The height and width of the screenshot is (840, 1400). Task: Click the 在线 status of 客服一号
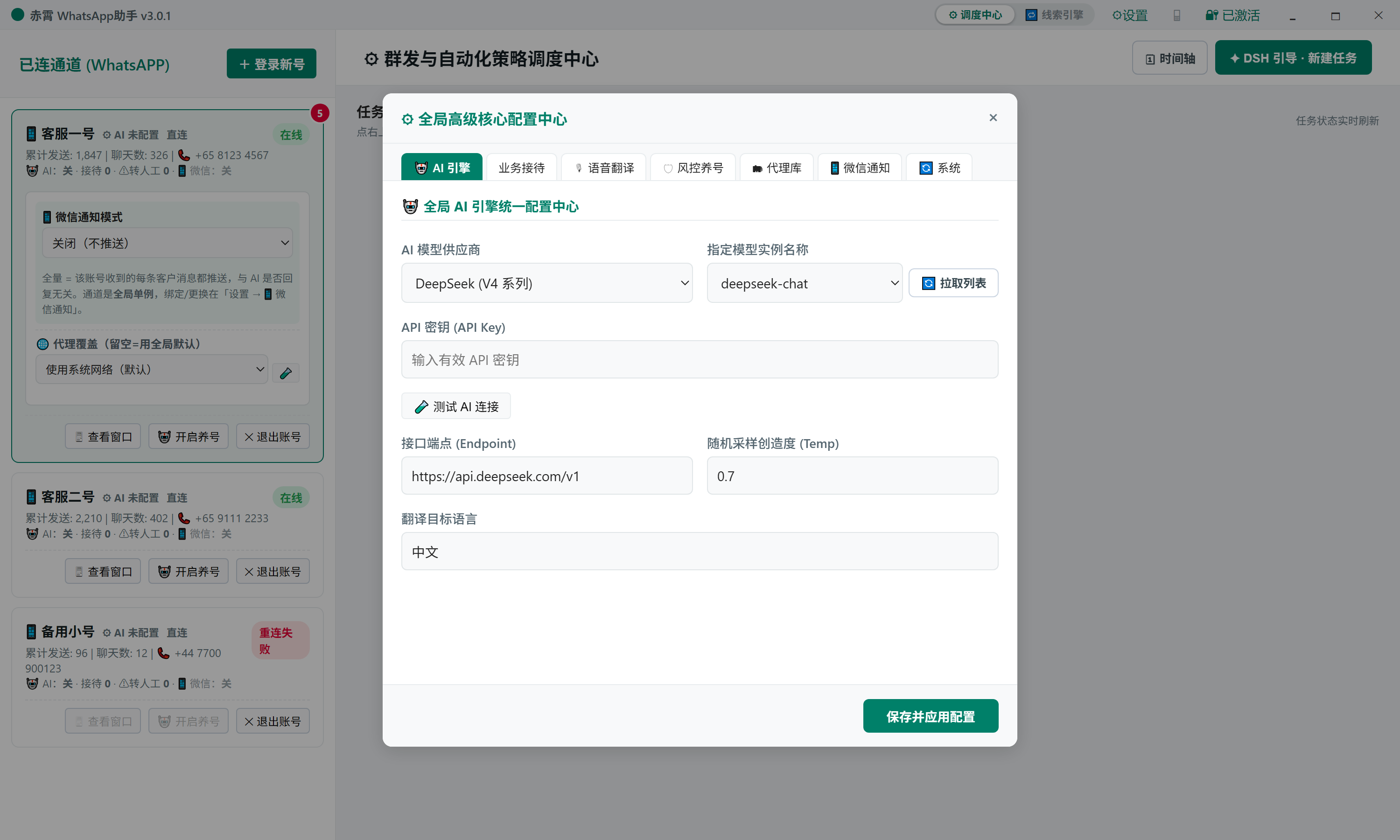291,135
